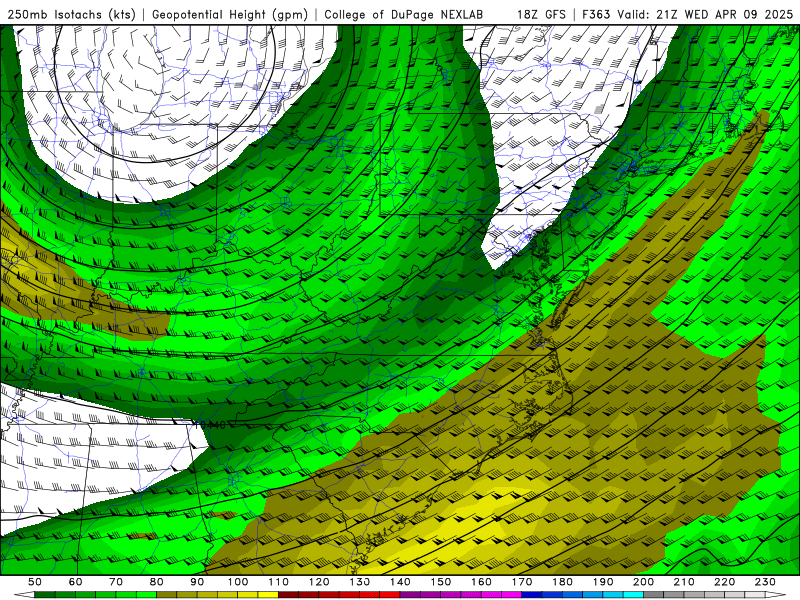The width and height of the screenshot is (800, 600).
Task: Click the 200 value on the color scale
Action: tap(643, 582)
